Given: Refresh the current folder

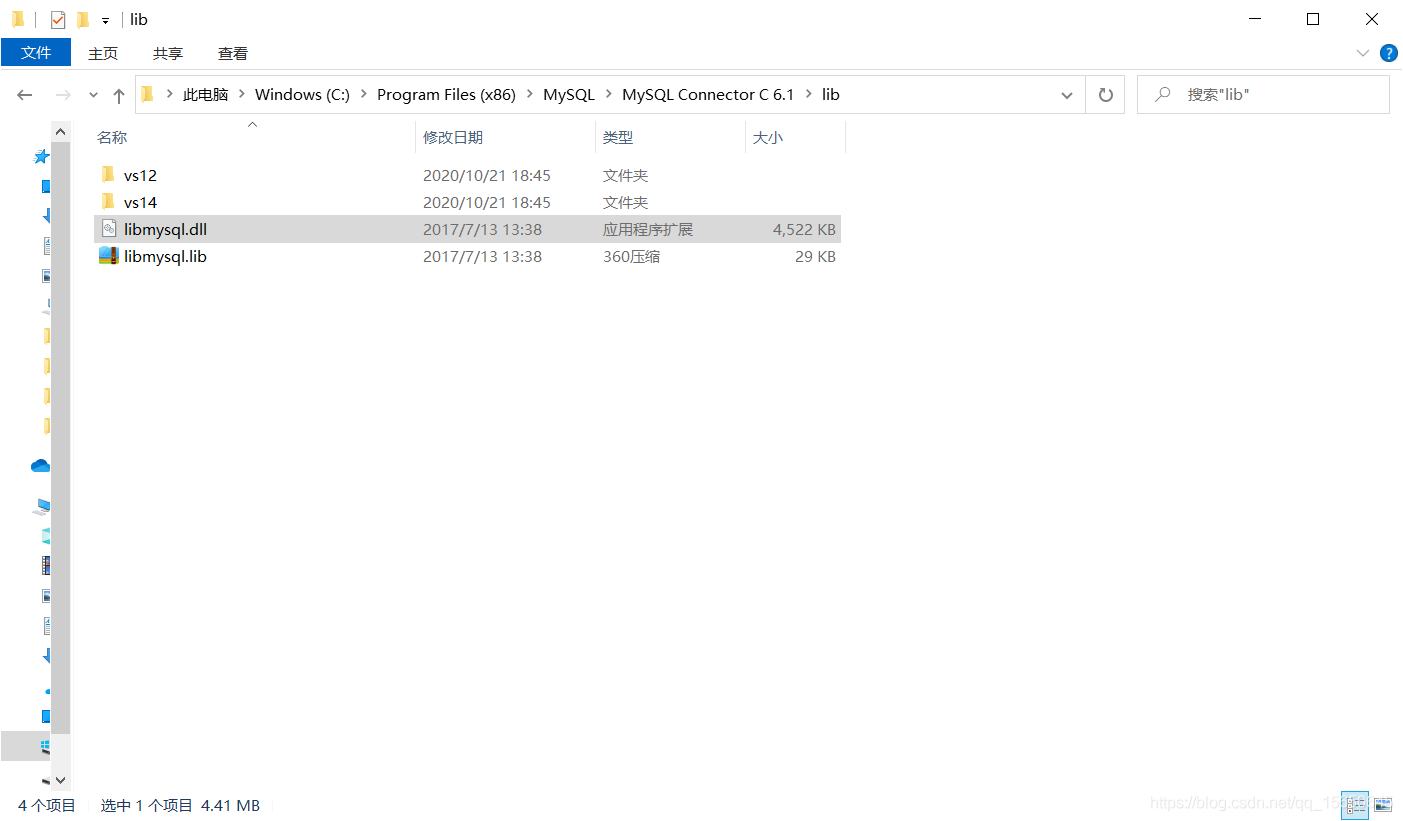Looking at the screenshot, I should 1105,95.
